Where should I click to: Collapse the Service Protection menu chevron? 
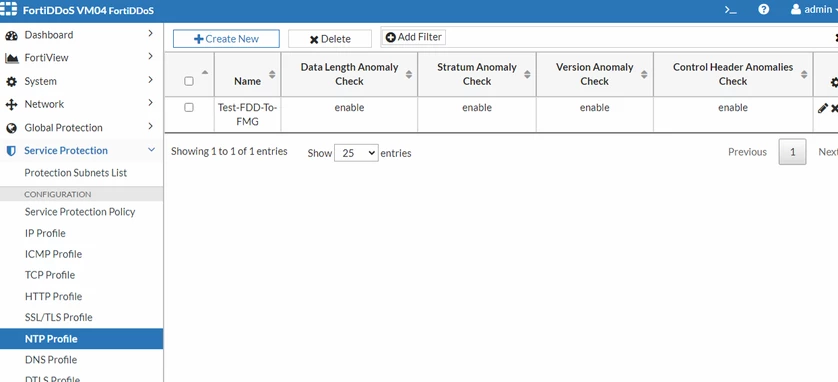pyautogui.click(x=151, y=150)
